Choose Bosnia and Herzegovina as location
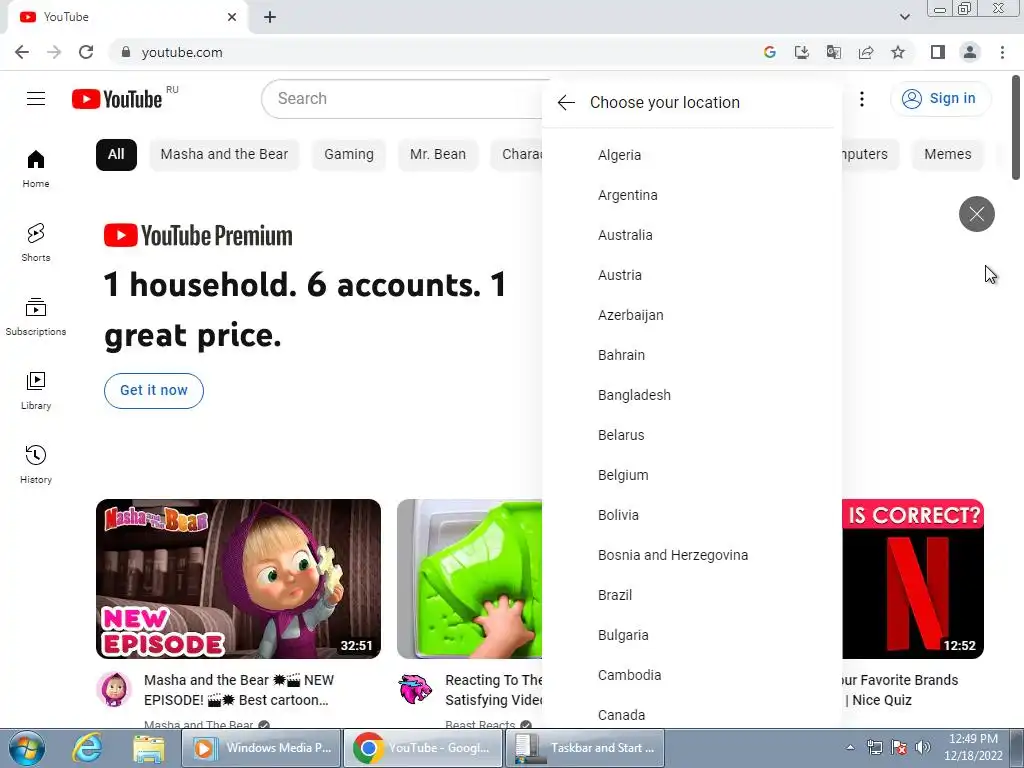Screen dimensions: 1024x768 pos(692,555)
